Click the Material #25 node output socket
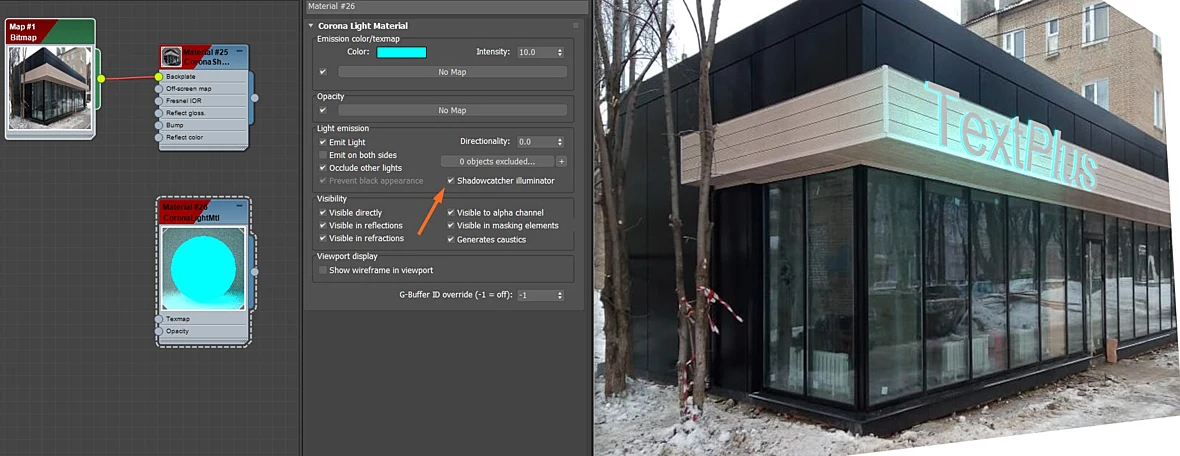 [255, 98]
